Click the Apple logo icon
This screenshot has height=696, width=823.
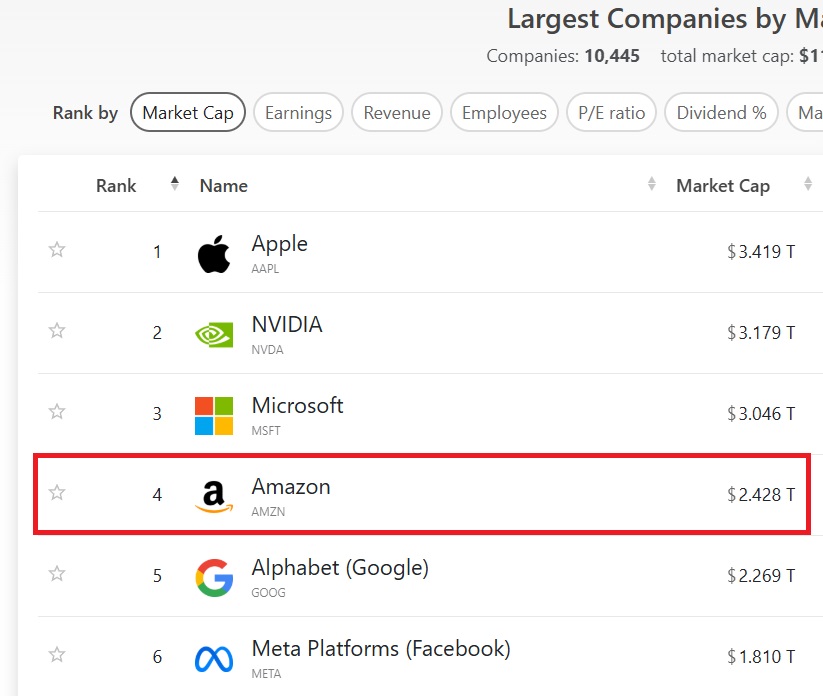(x=213, y=253)
